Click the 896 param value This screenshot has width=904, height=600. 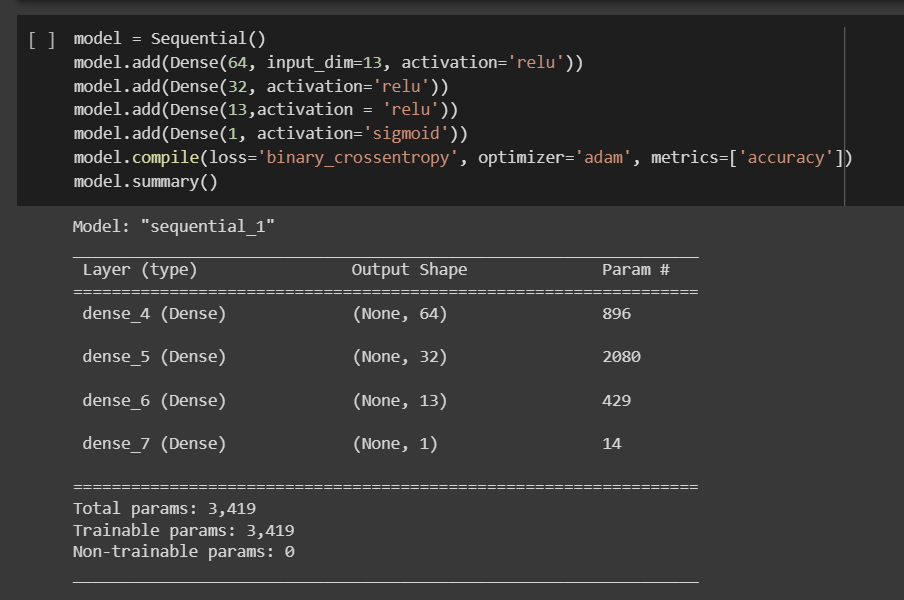616,314
